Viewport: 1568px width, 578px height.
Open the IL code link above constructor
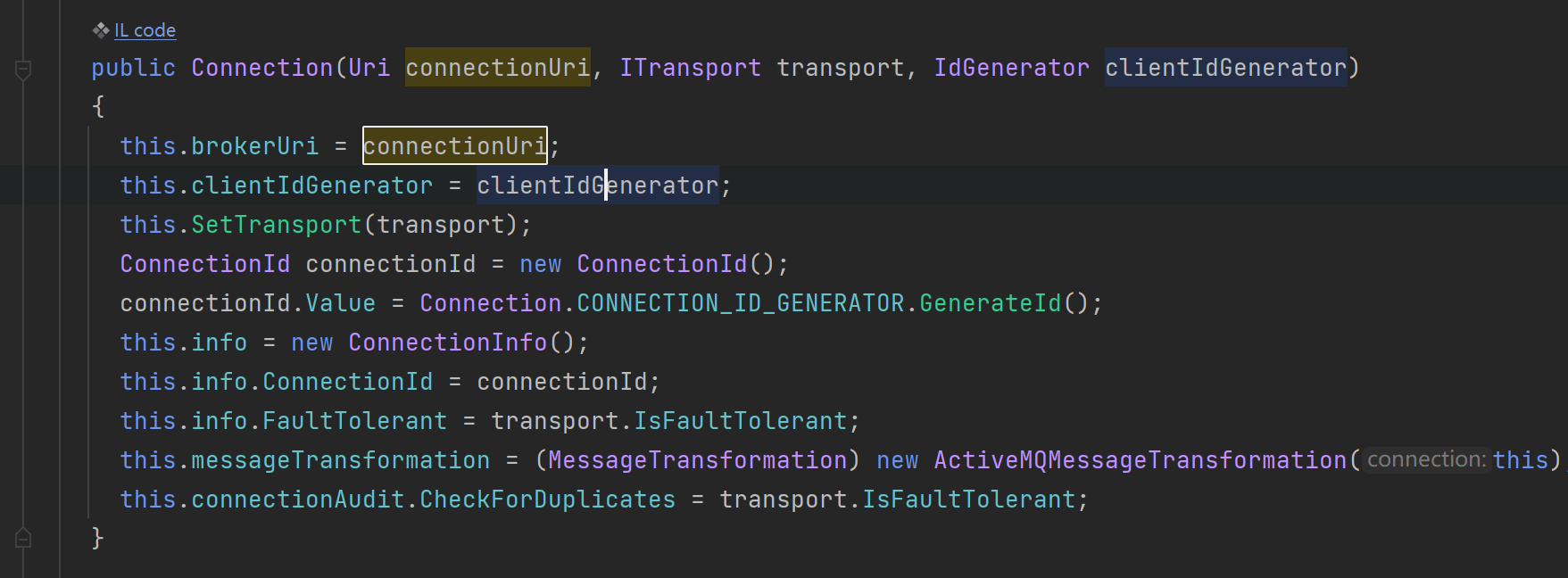pos(145,30)
